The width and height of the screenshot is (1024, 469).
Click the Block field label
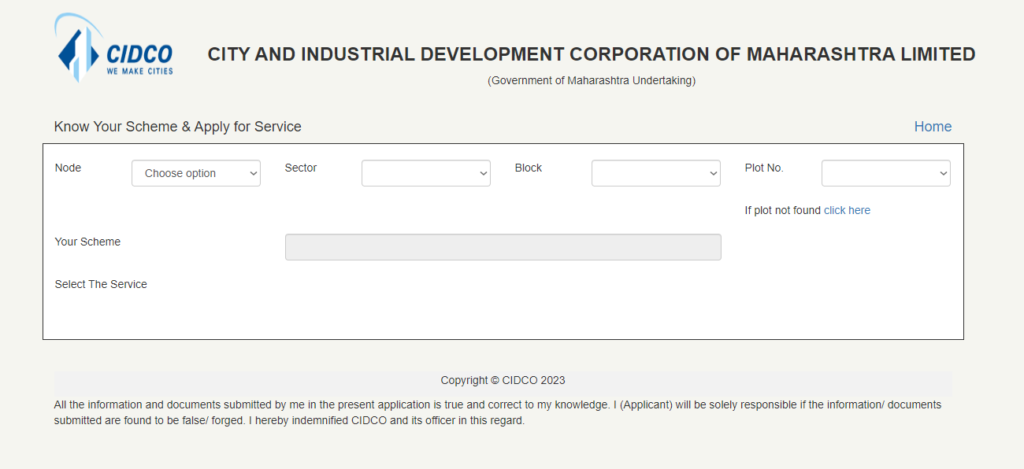pyautogui.click(x=528, y=168)
